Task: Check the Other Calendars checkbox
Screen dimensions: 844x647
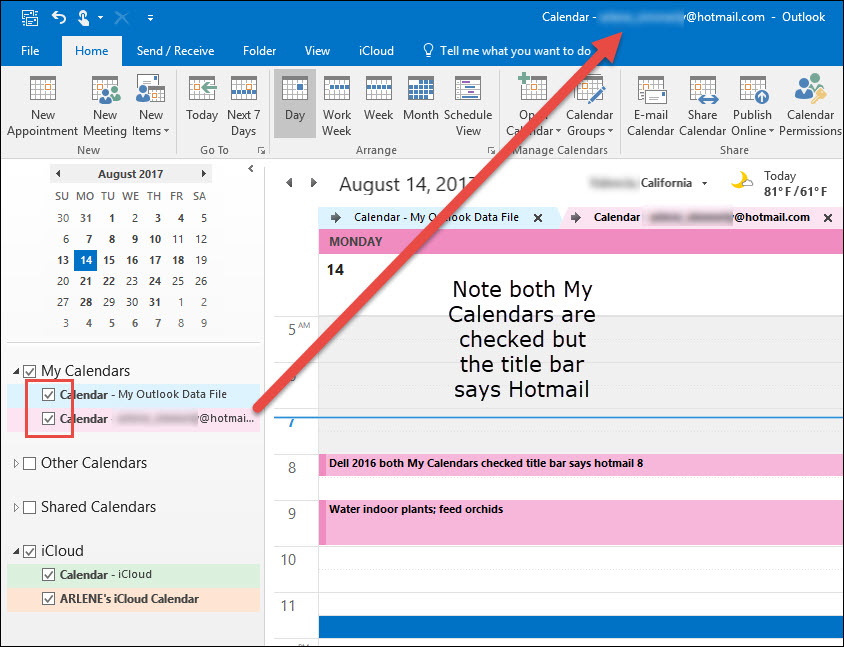Action: (30, 463)
